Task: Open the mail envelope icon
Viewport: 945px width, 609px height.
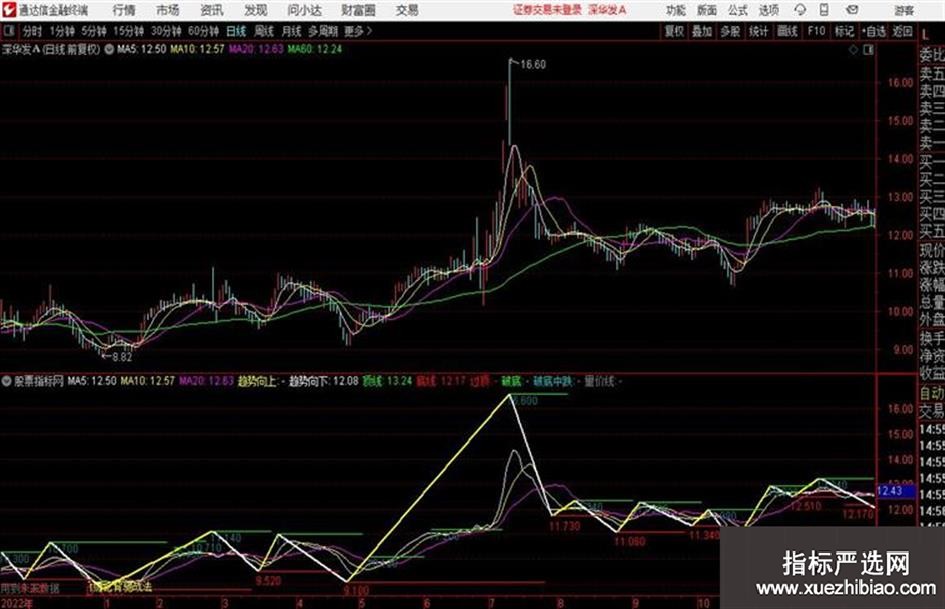Action: tap(852, 10)
